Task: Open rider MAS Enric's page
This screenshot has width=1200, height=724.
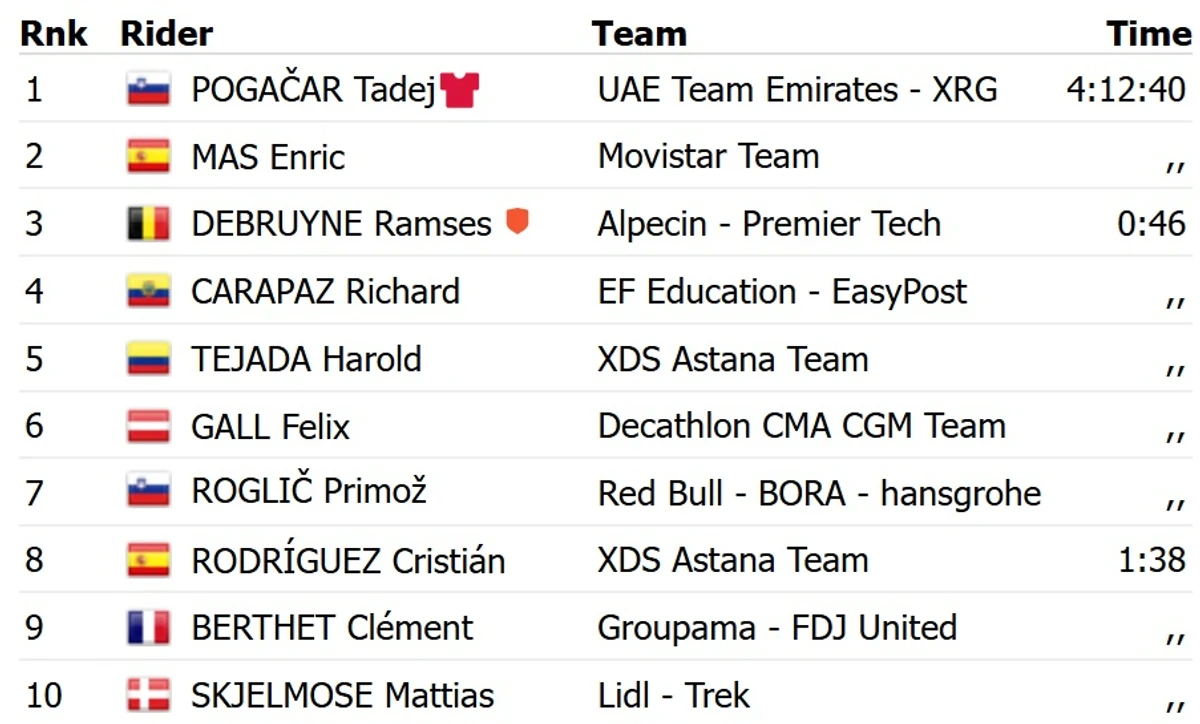Action: (268, 157)
